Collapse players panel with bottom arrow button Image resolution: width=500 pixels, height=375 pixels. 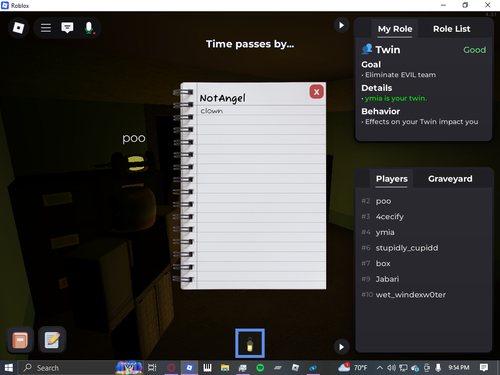point(341,347)
